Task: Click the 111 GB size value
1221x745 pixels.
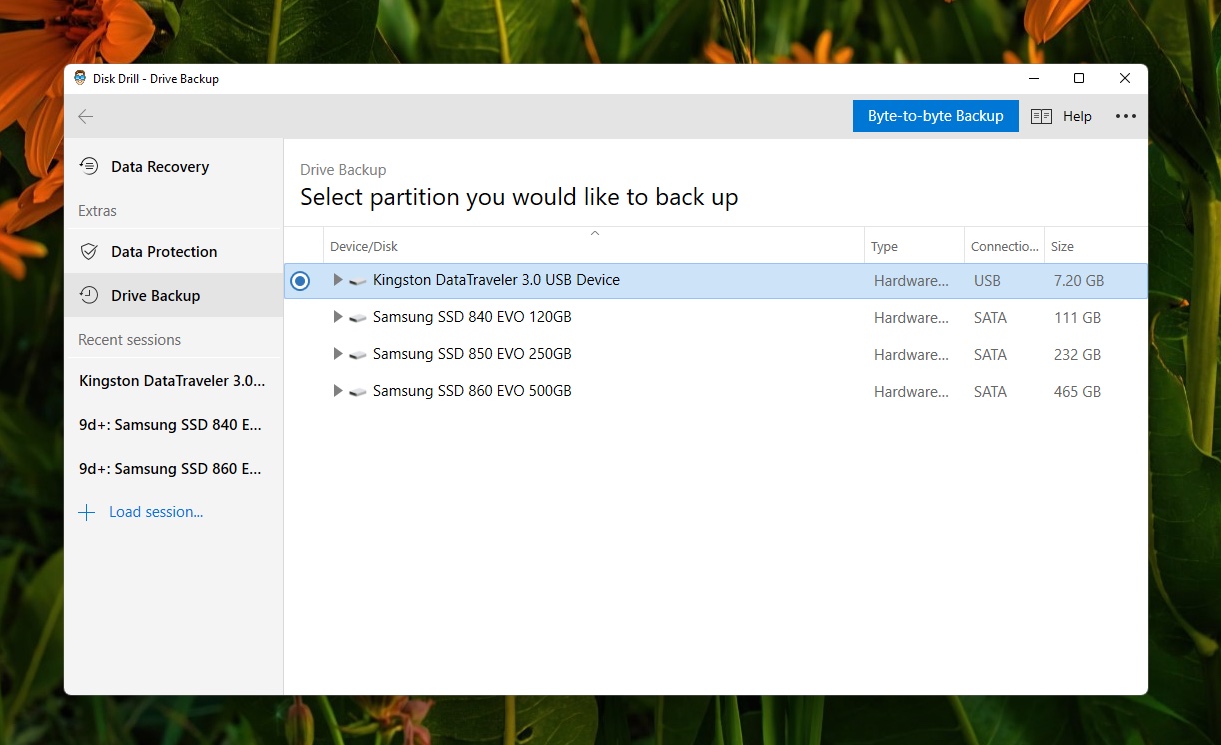Action: [1077, 318]
